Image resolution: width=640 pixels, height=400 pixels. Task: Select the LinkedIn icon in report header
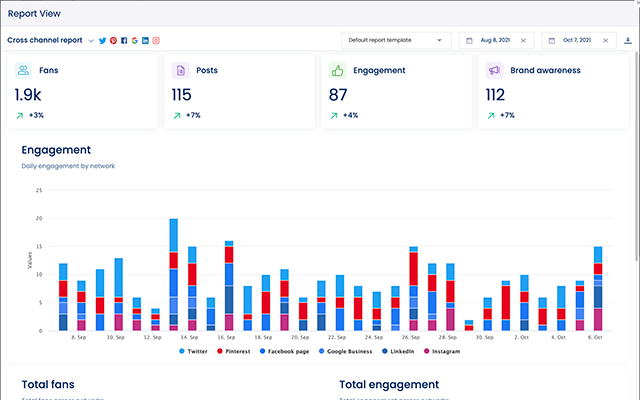145,40
